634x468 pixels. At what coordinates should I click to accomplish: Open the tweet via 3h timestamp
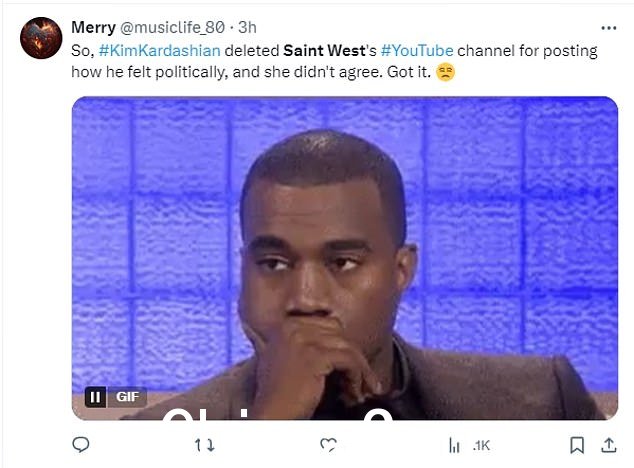pyautogui.click(x=247, y=28)
